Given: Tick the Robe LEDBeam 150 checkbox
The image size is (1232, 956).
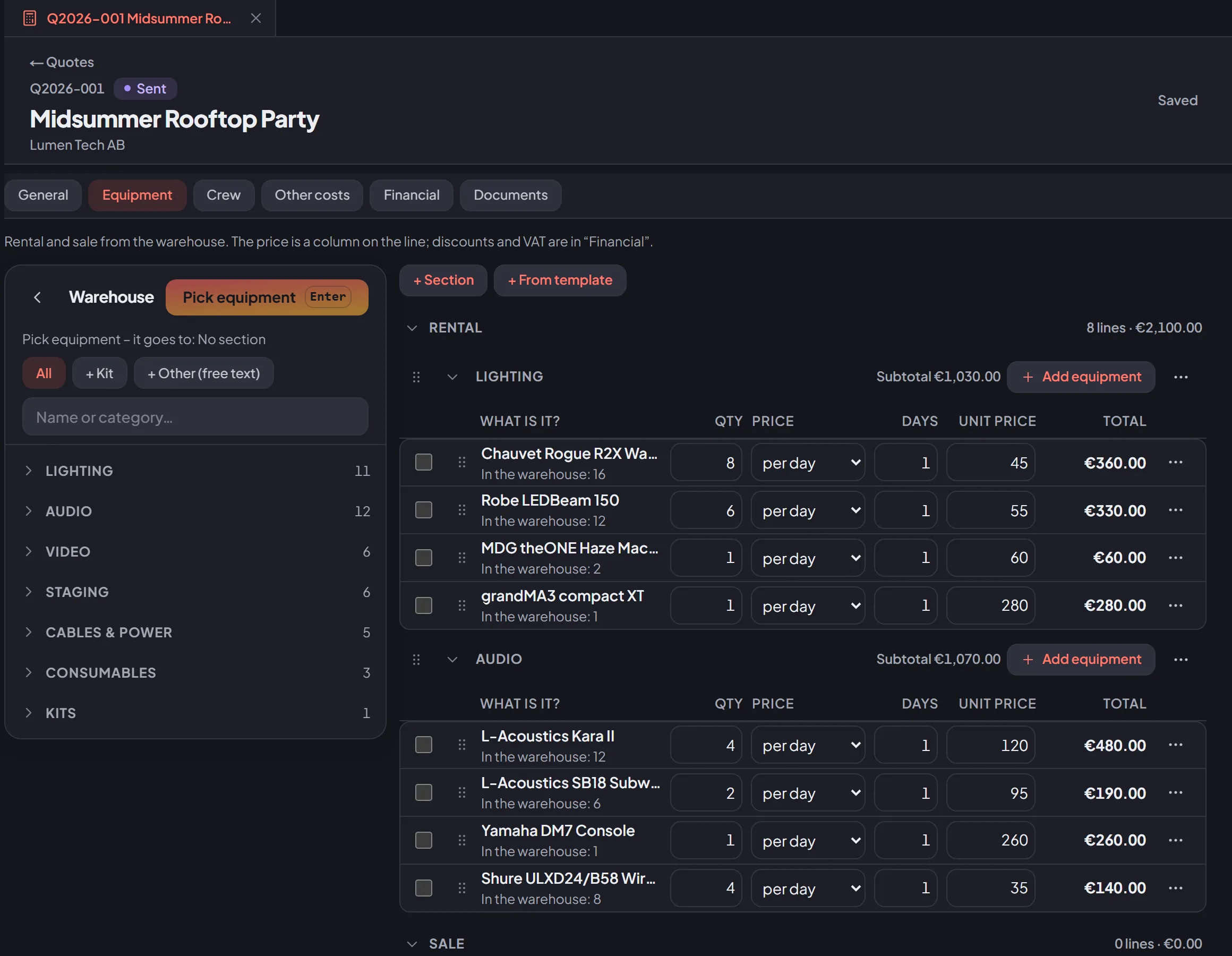Looking at the screenshot, I should click(424, 510).
